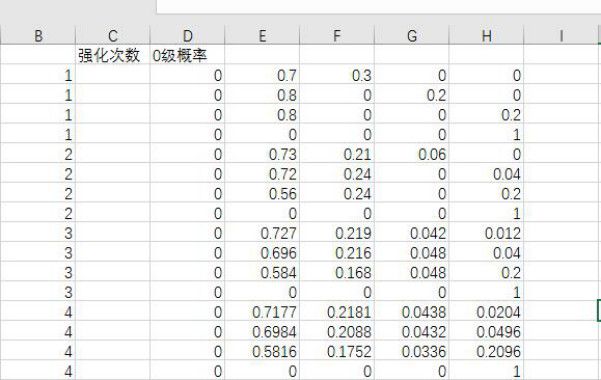The image size is (601, 380).
Task: Select cell with value 0.2181
Action: click(x=337, y=312)
